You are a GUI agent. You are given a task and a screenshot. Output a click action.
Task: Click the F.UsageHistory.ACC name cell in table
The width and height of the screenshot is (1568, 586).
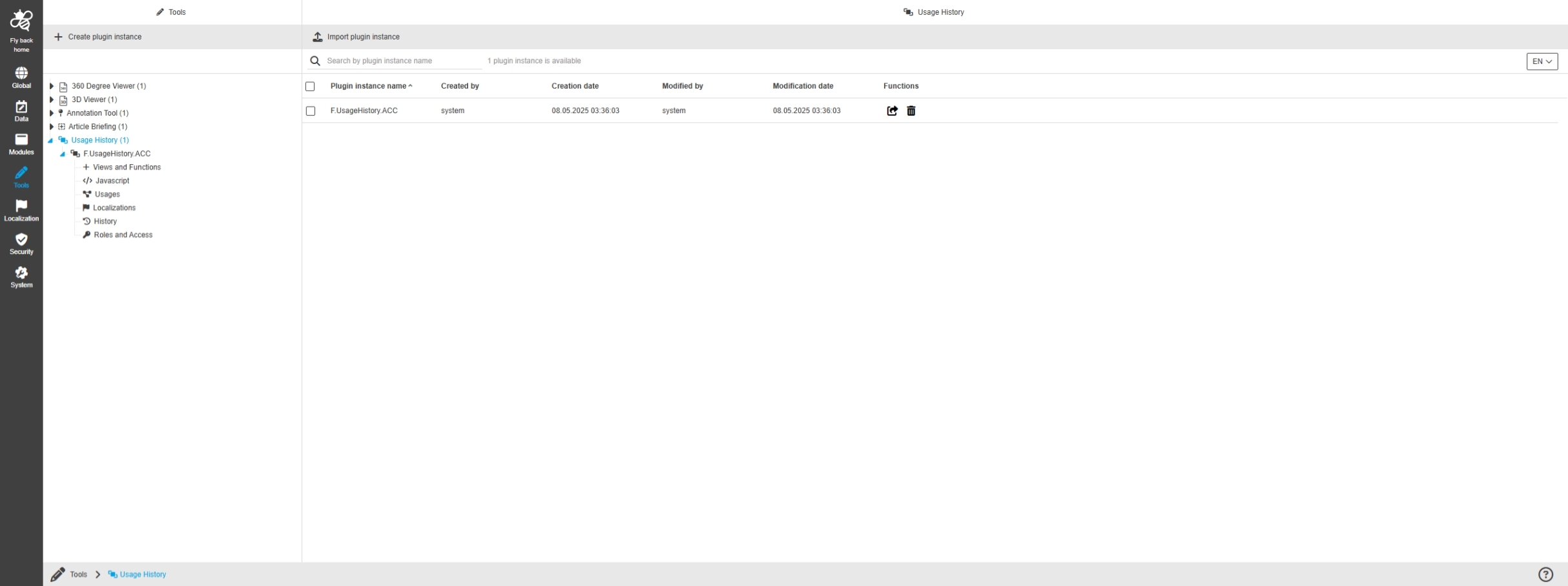pos(364,110)
